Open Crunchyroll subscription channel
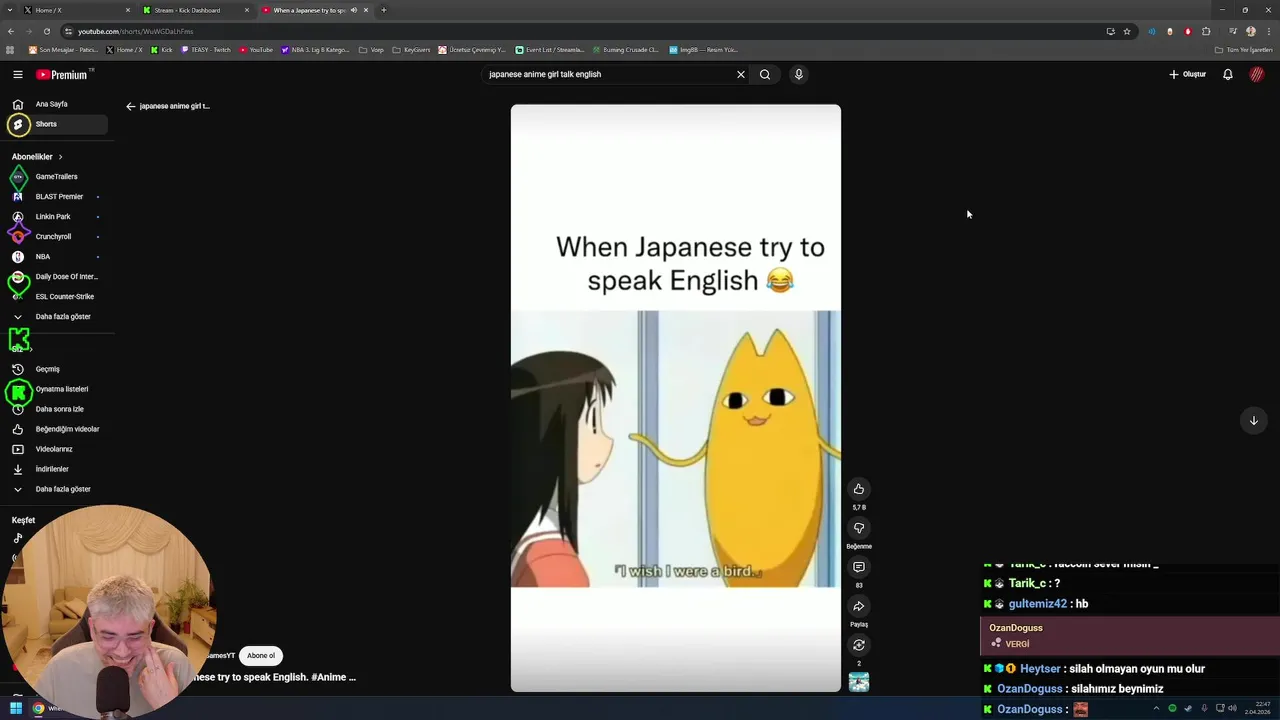The image size is (1280, 720). (x=56, y=237)
